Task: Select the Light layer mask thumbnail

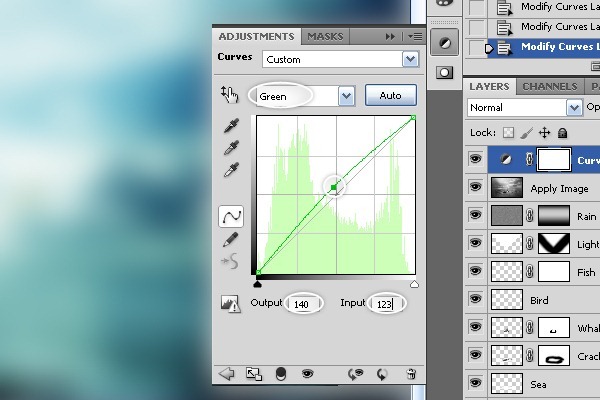Action: (x=554, y=243)
